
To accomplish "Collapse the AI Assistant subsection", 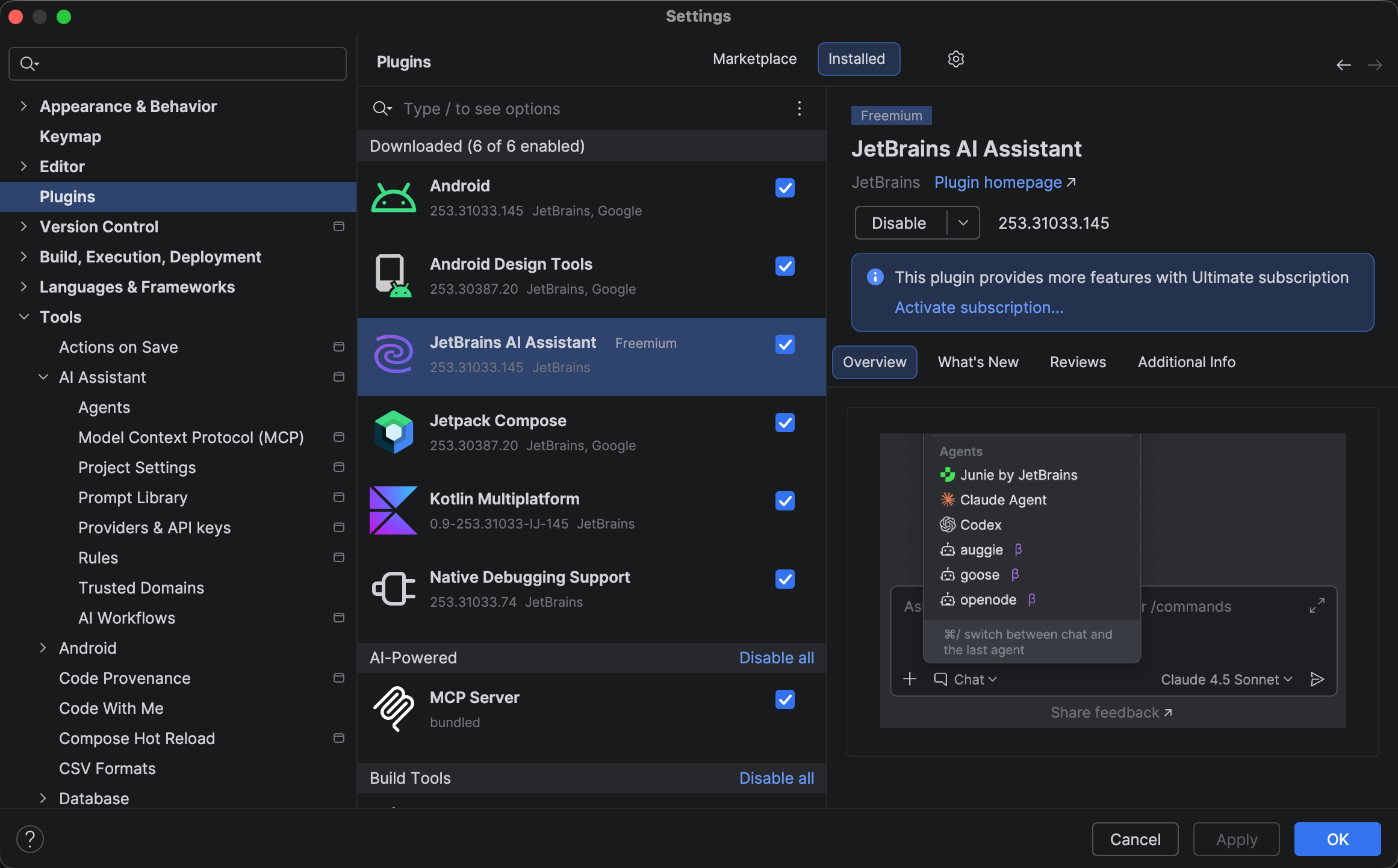I will click(43, 377).
